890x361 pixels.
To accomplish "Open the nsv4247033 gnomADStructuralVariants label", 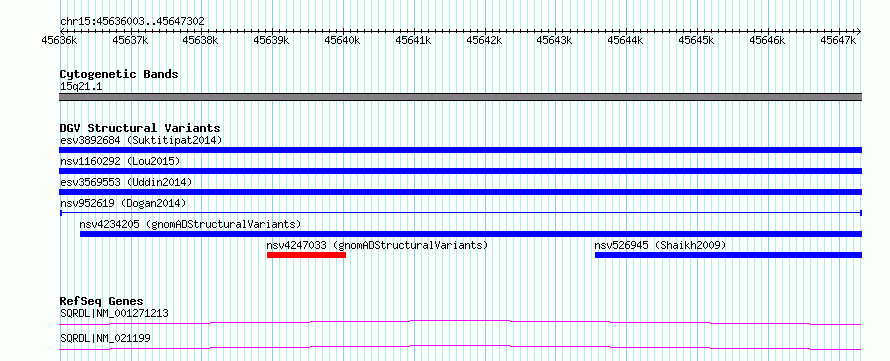I will (377, 245).
